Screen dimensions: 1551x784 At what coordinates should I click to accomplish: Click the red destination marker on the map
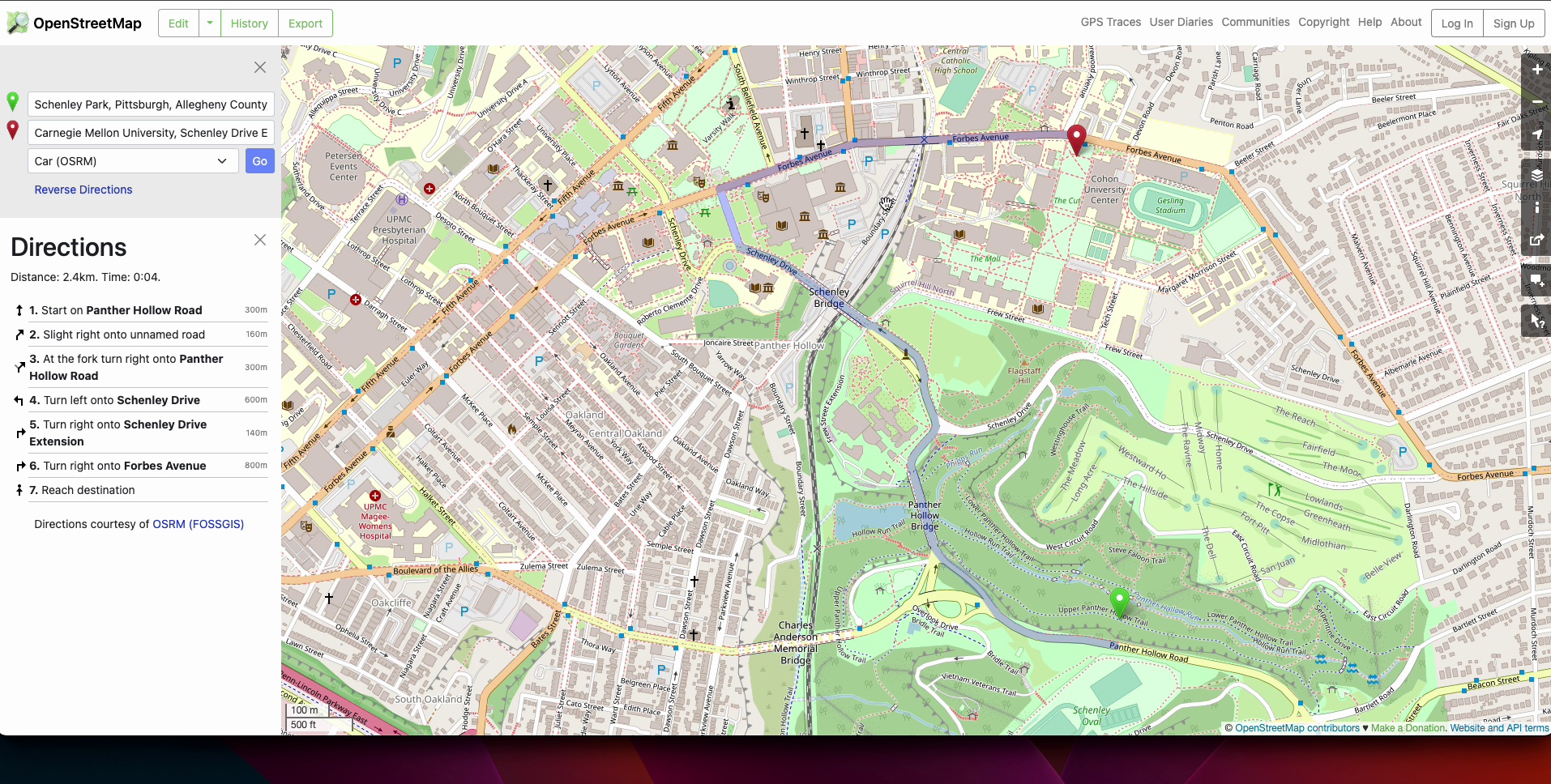1076,138
